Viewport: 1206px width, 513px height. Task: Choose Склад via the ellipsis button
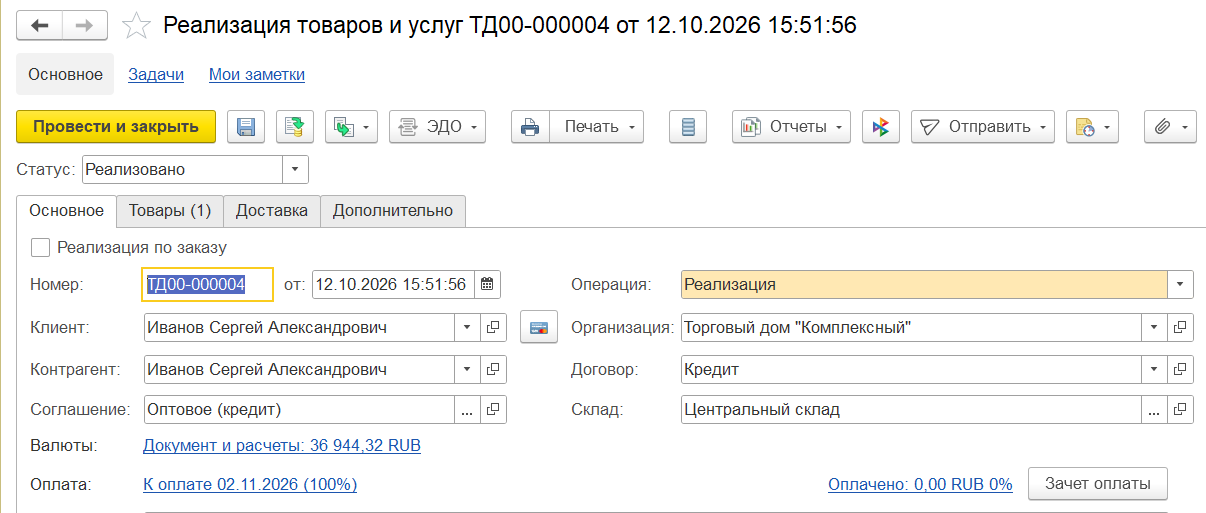[x=1155, y=409]
